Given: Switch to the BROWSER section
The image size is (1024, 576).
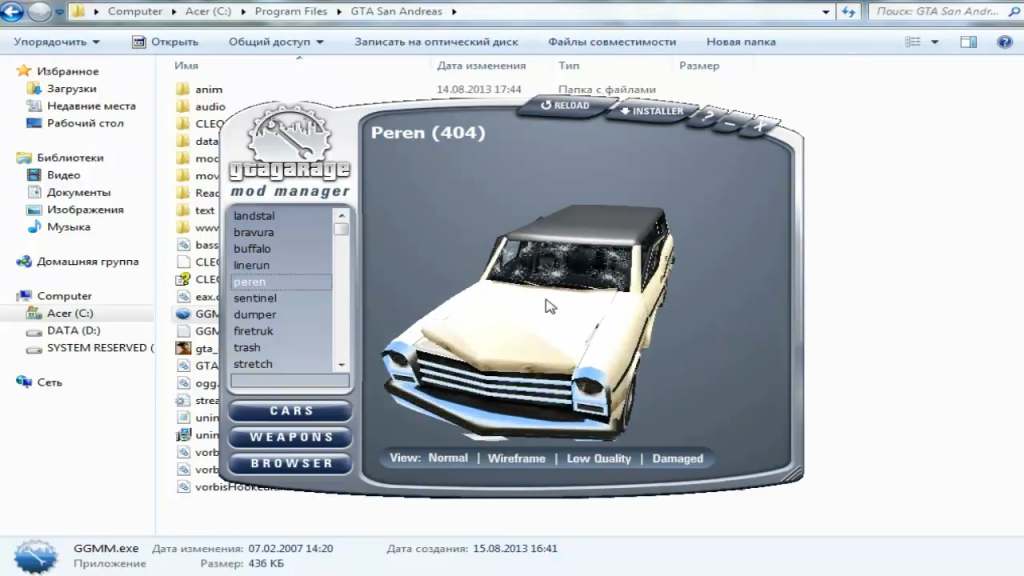Looking at the screenshot, I should (x=291, y=463).
